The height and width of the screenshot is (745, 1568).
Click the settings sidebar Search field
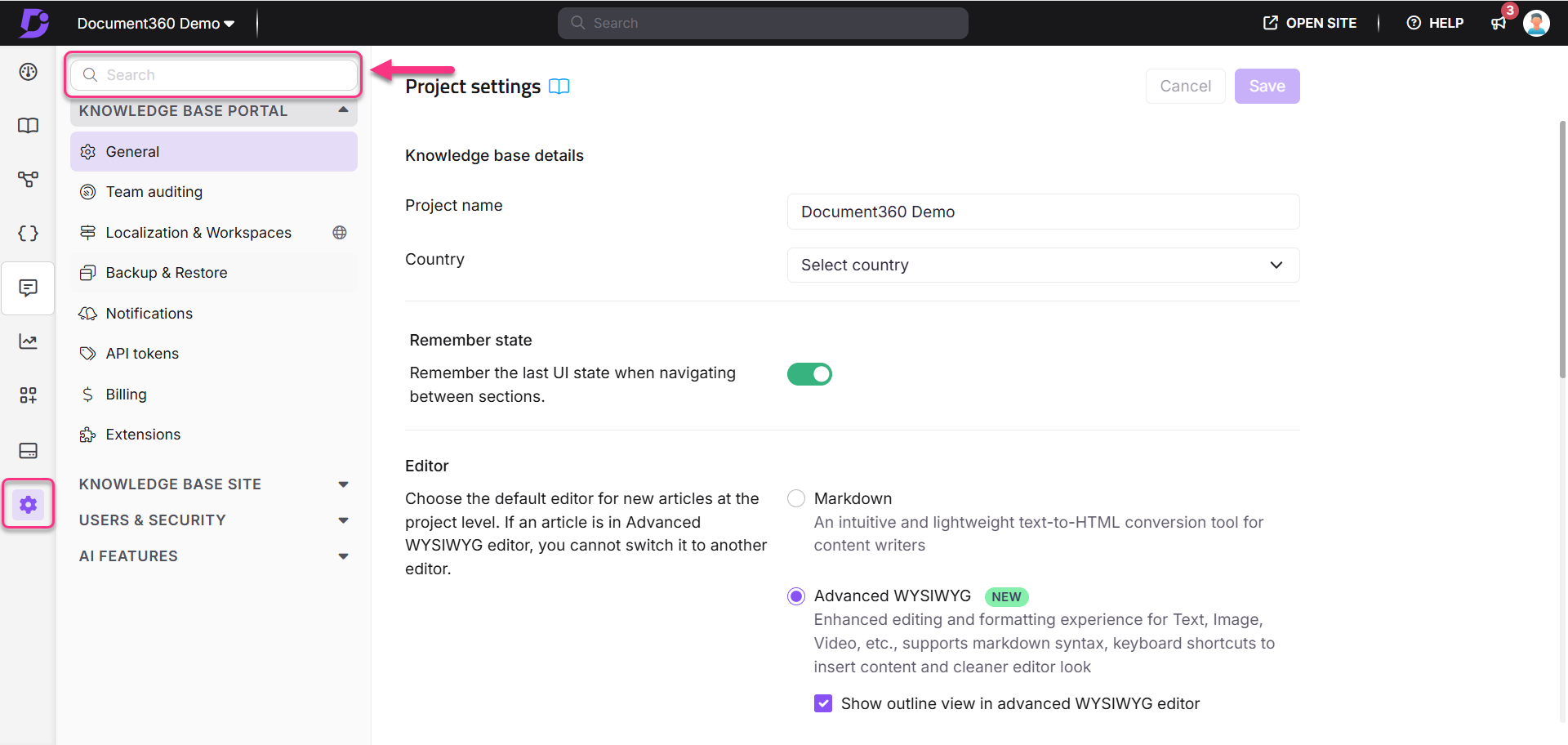pos(214,75)
